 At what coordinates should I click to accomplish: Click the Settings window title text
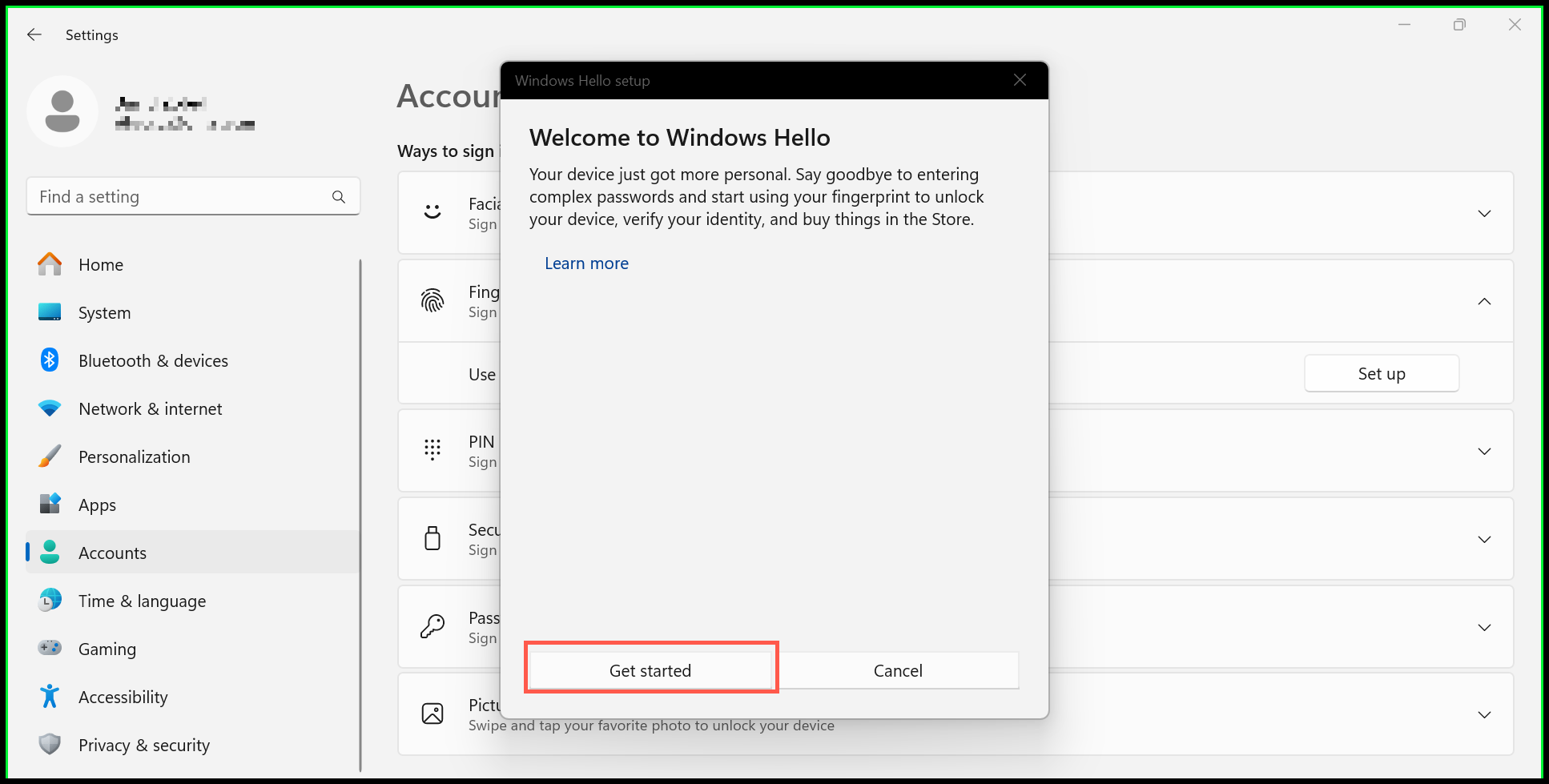(x=91, y=35)
